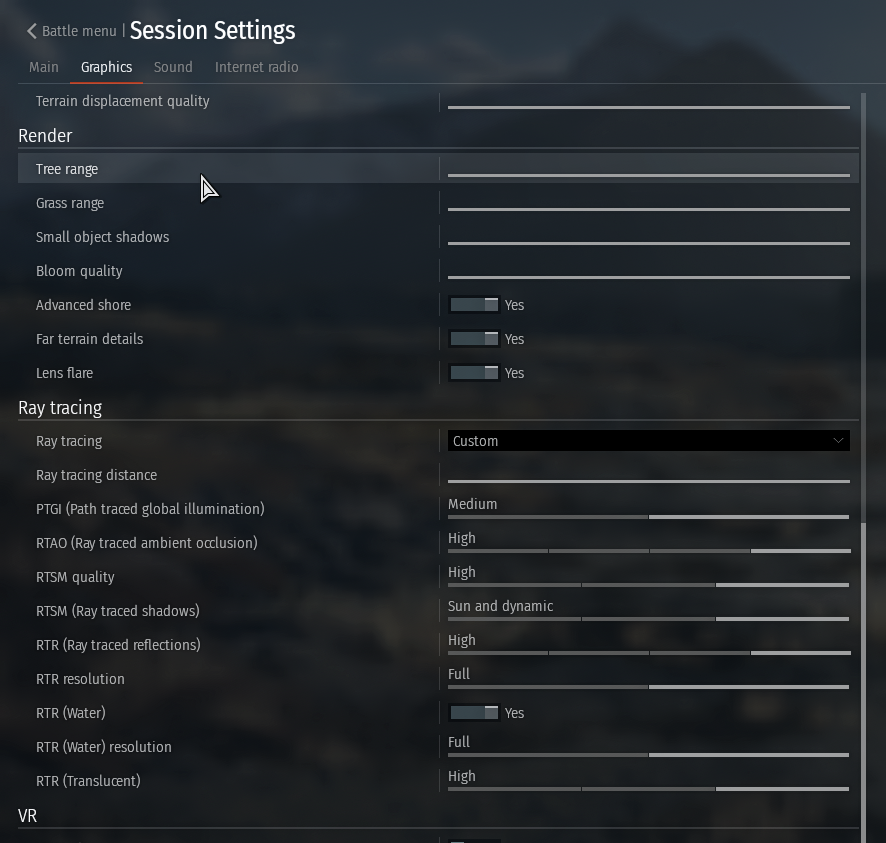Change RTAO High quality slider
886x843 pixels.
coord(649,551)
